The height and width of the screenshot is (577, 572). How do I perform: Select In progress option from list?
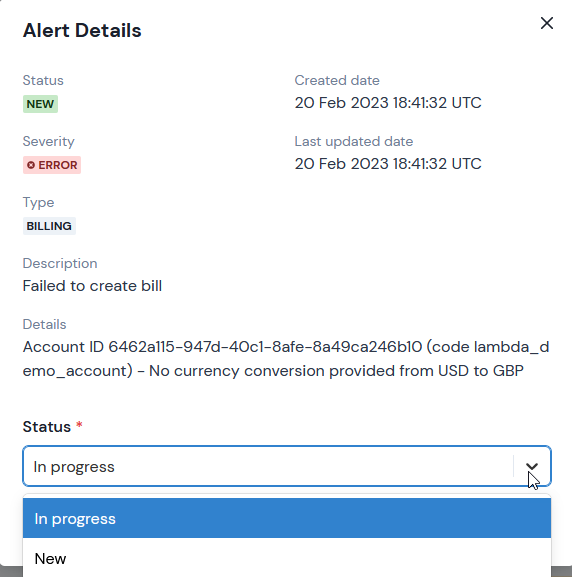pos(287,518)
